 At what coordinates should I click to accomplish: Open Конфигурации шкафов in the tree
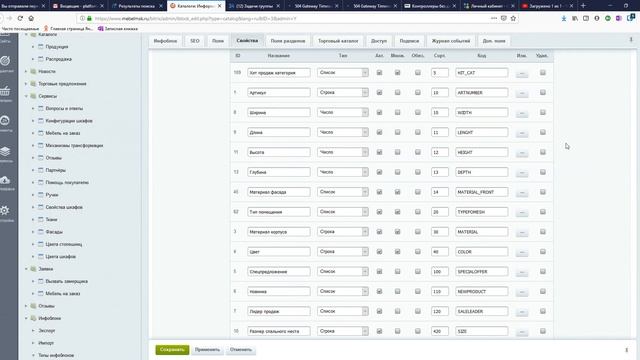pos(69,121)
